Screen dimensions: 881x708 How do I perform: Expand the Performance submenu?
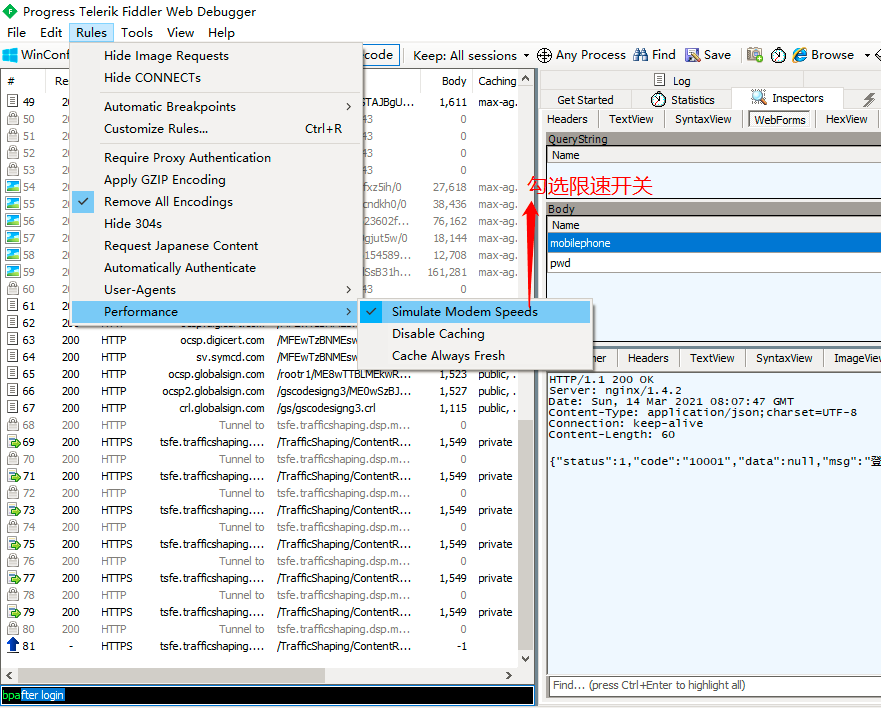click(x=216, y=312)
